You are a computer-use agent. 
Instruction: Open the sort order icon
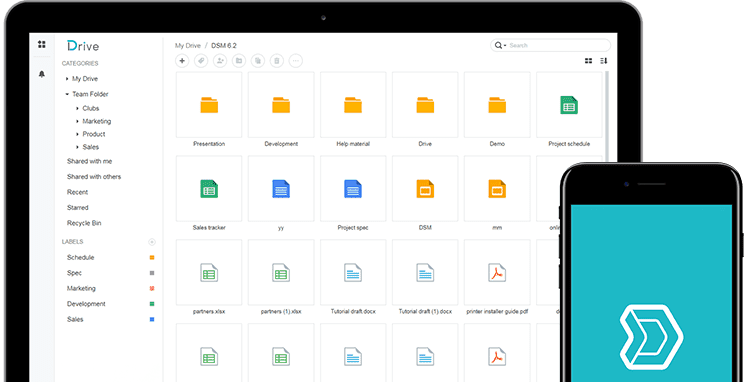[x=604, y=61]
